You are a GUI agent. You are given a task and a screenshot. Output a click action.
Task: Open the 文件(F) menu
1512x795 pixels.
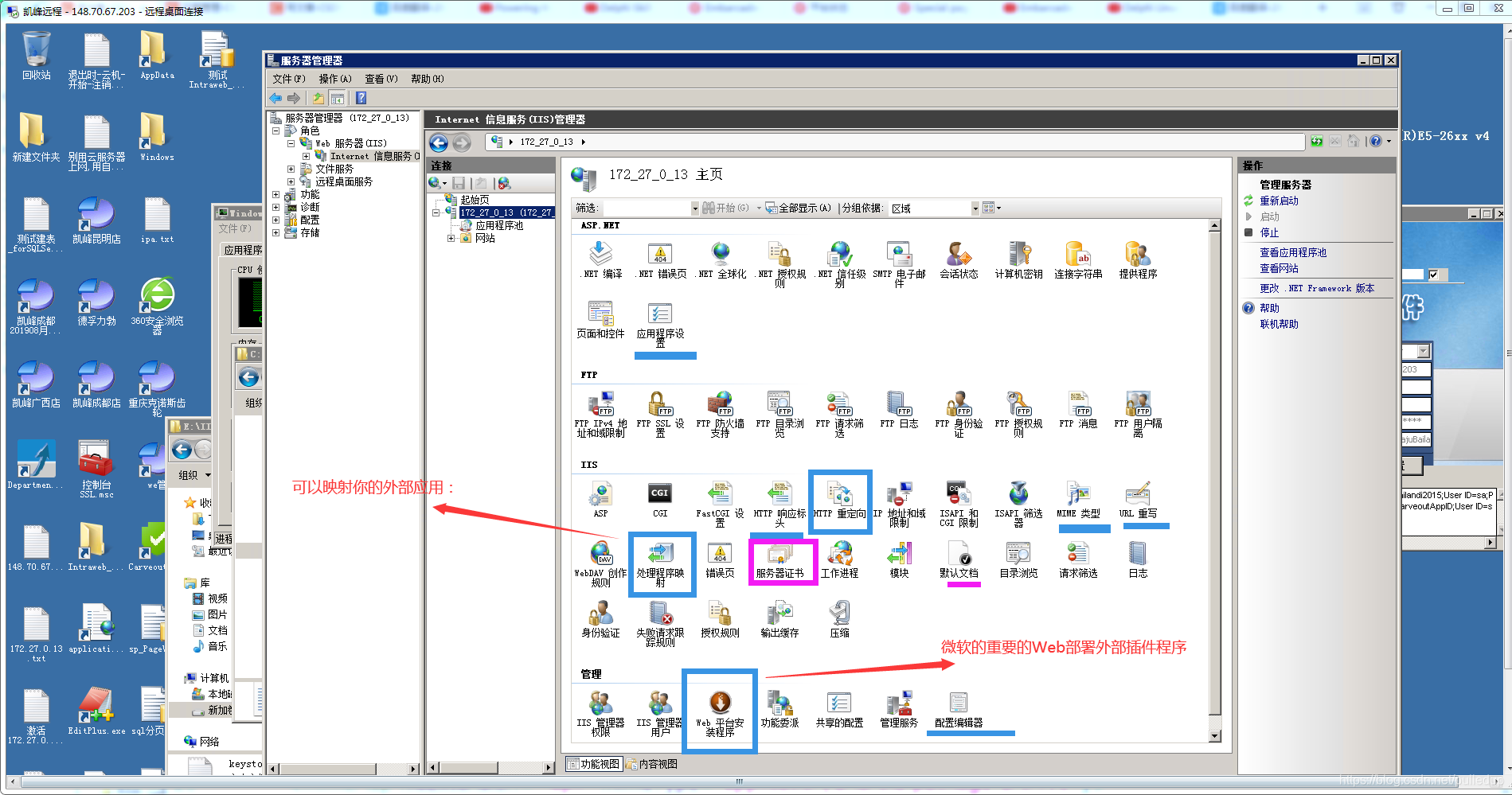tap(288, 79)
